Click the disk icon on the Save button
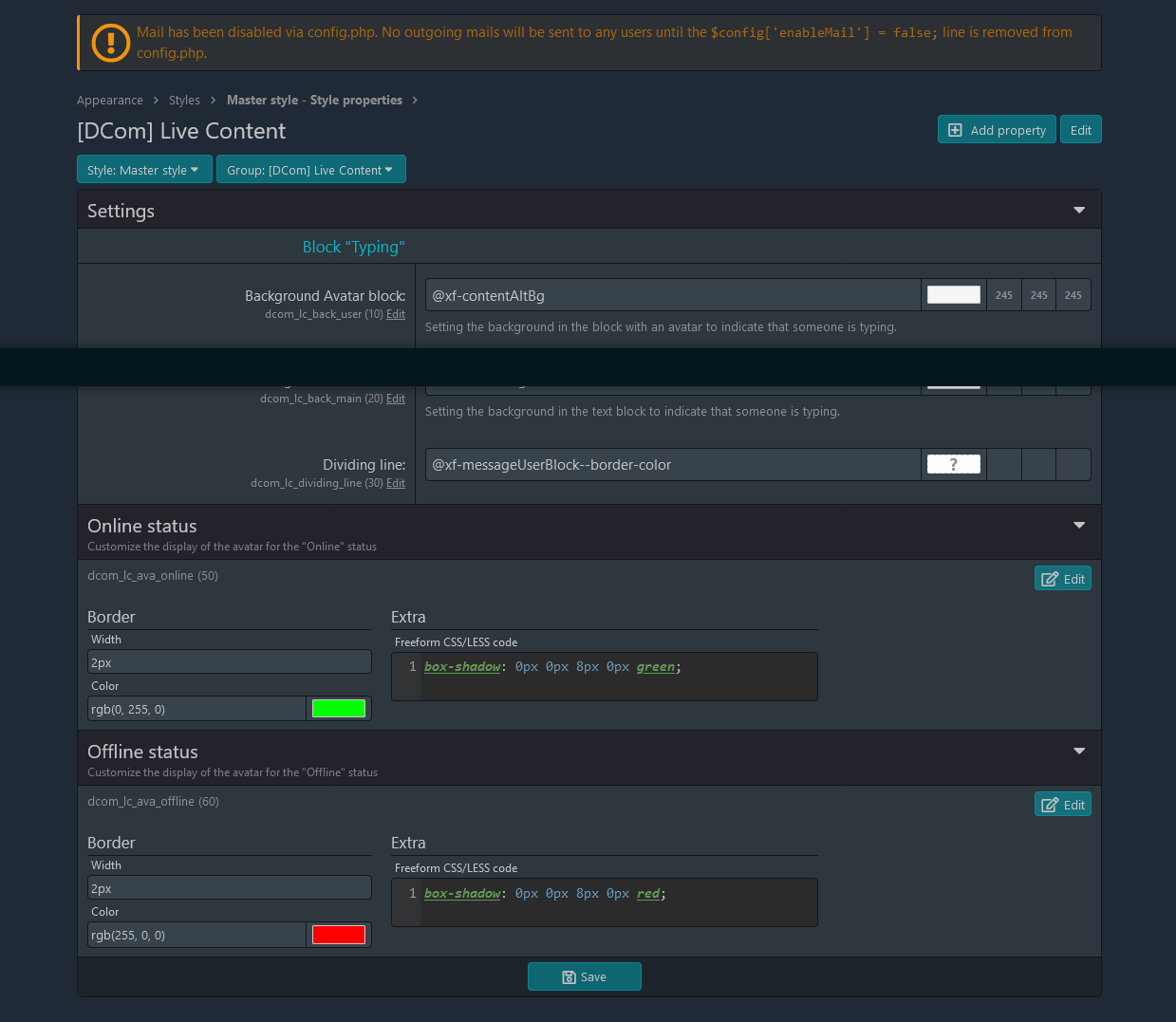Screen dimensions: 1176x1022 pos(568,976)
